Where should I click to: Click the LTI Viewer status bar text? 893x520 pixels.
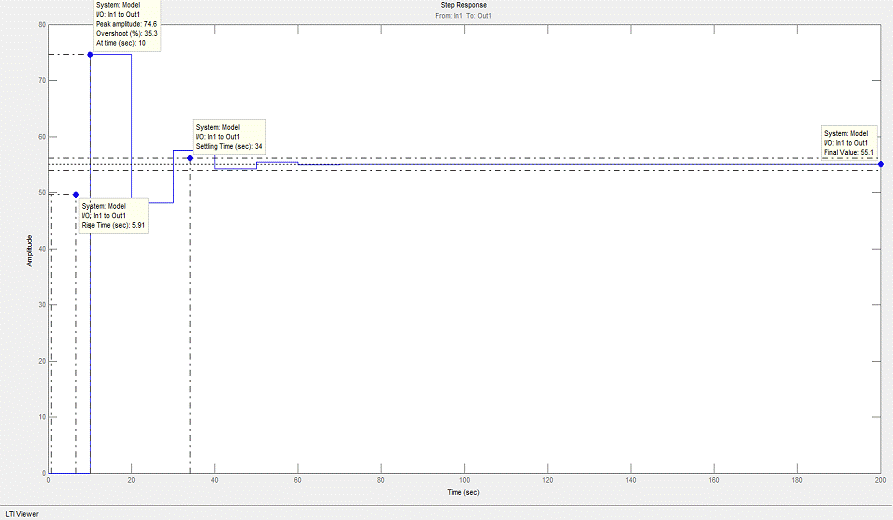24,512
